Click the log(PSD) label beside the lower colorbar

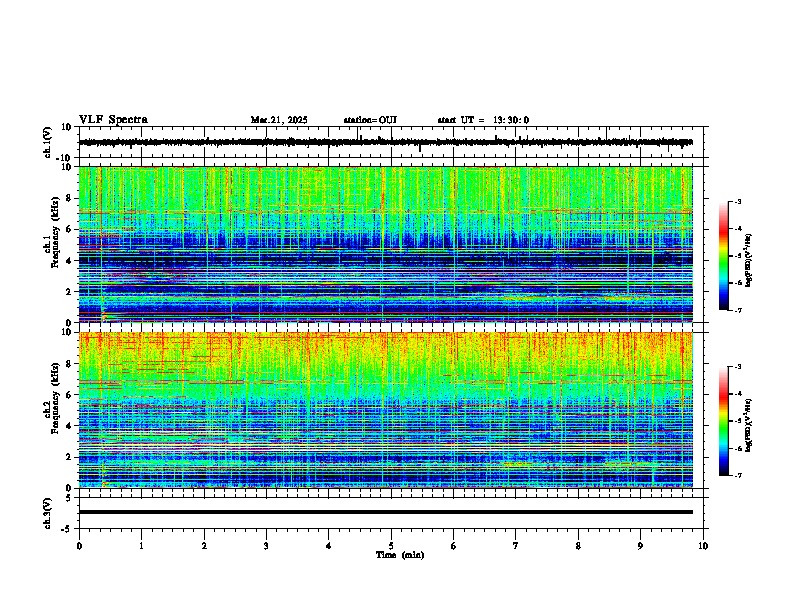(x=749, y=425)
